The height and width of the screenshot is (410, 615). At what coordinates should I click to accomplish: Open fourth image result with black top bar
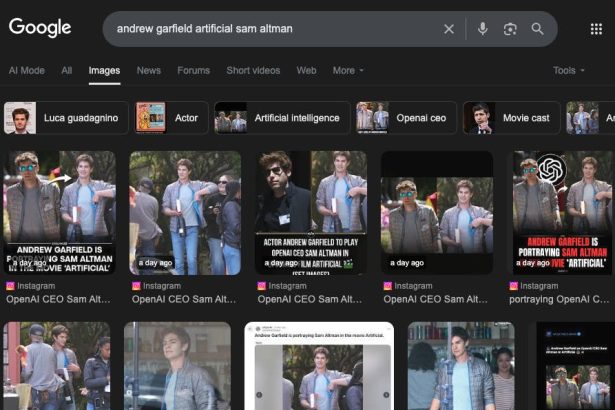click(437, 213)
